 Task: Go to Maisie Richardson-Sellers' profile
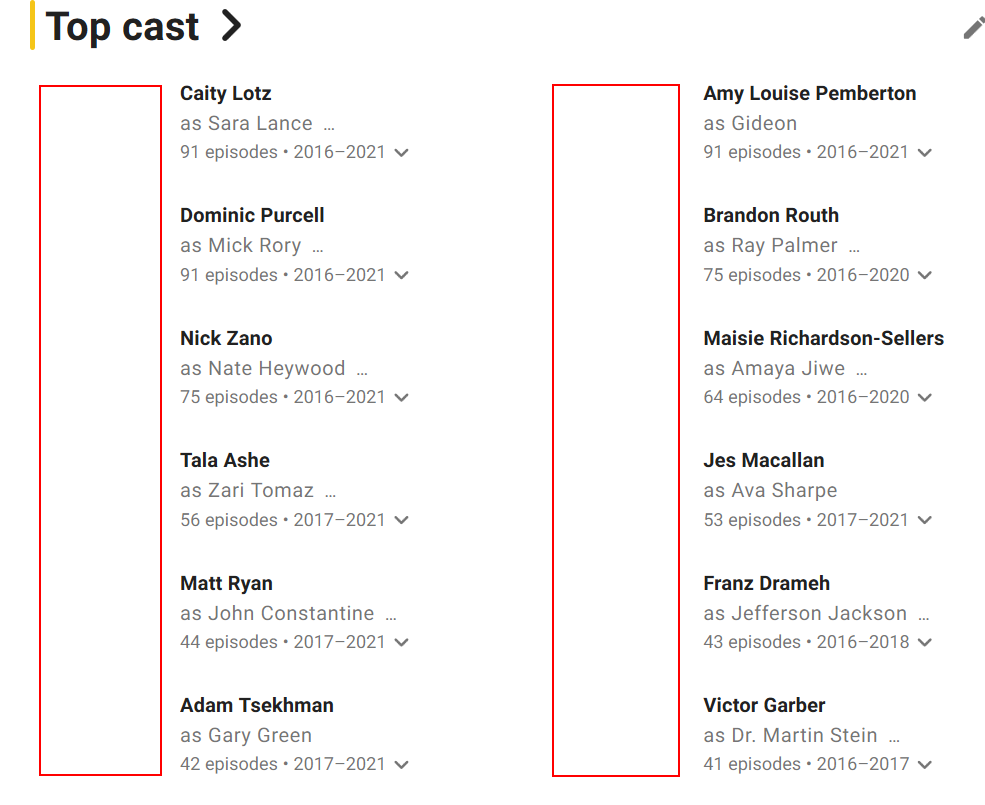823,338
